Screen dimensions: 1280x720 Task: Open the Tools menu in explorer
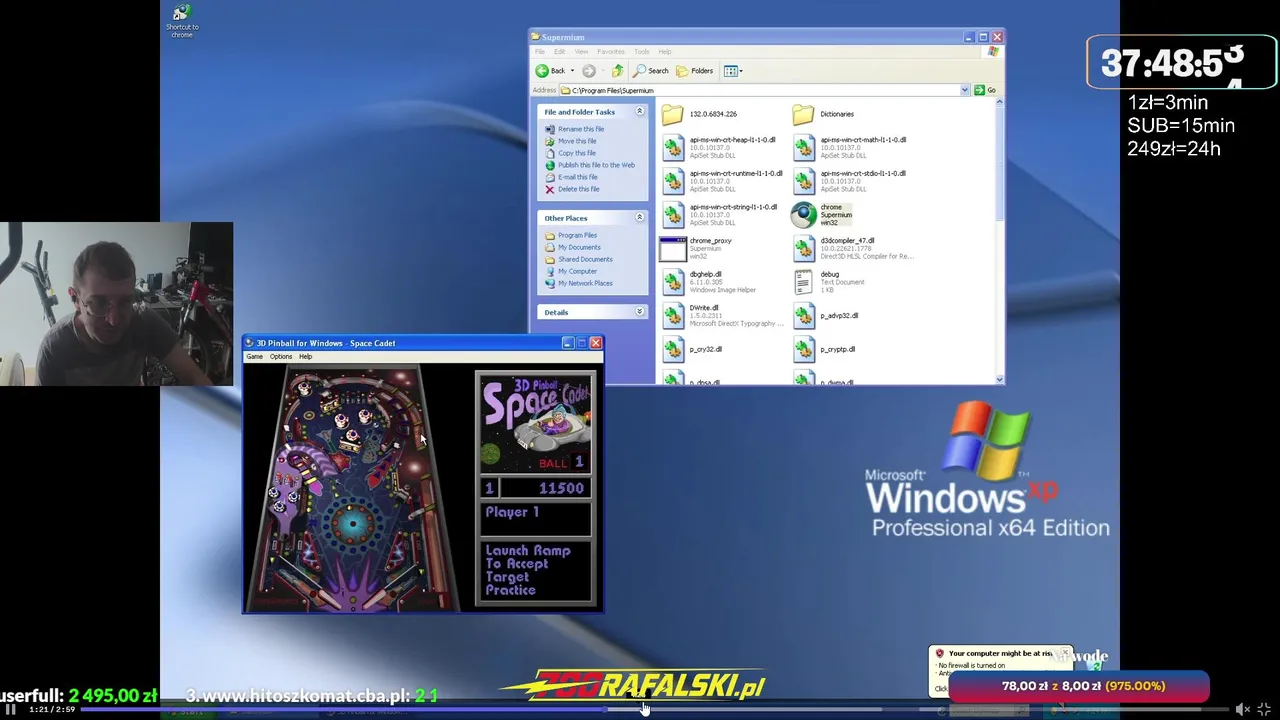coord(642,52)
